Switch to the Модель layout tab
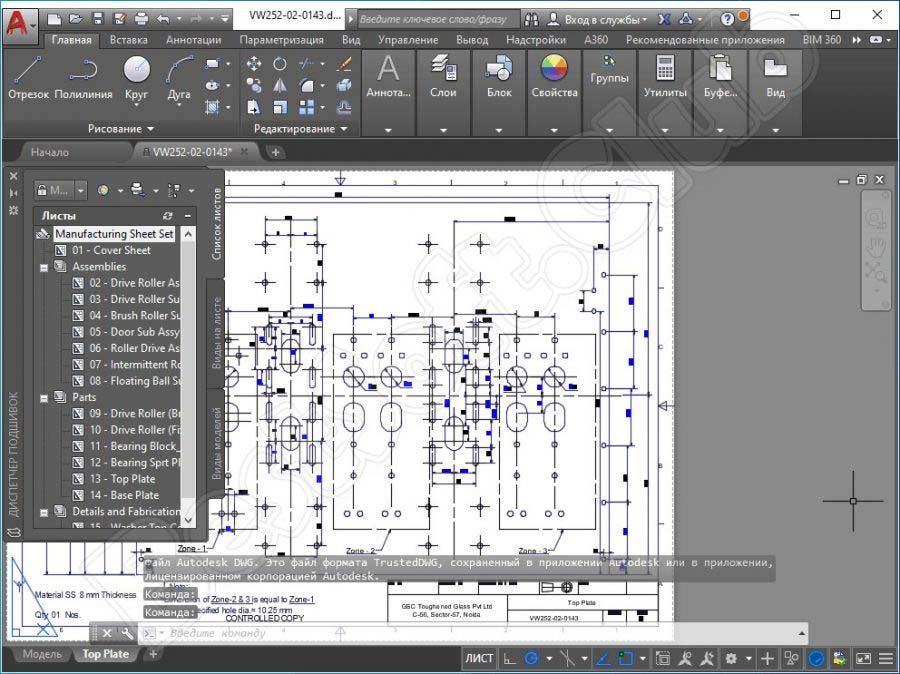Screen dimensions: 900x674 [x=42, y=654]
